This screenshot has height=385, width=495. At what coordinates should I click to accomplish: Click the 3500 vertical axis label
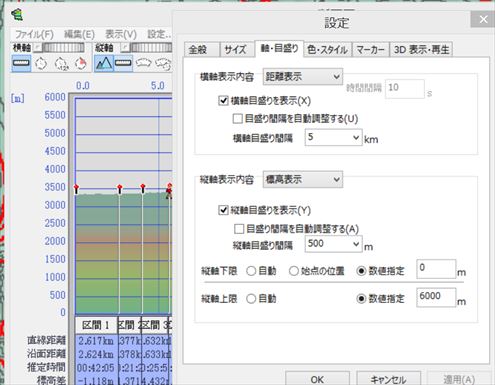pyautogui.click(x=55, y=187)
